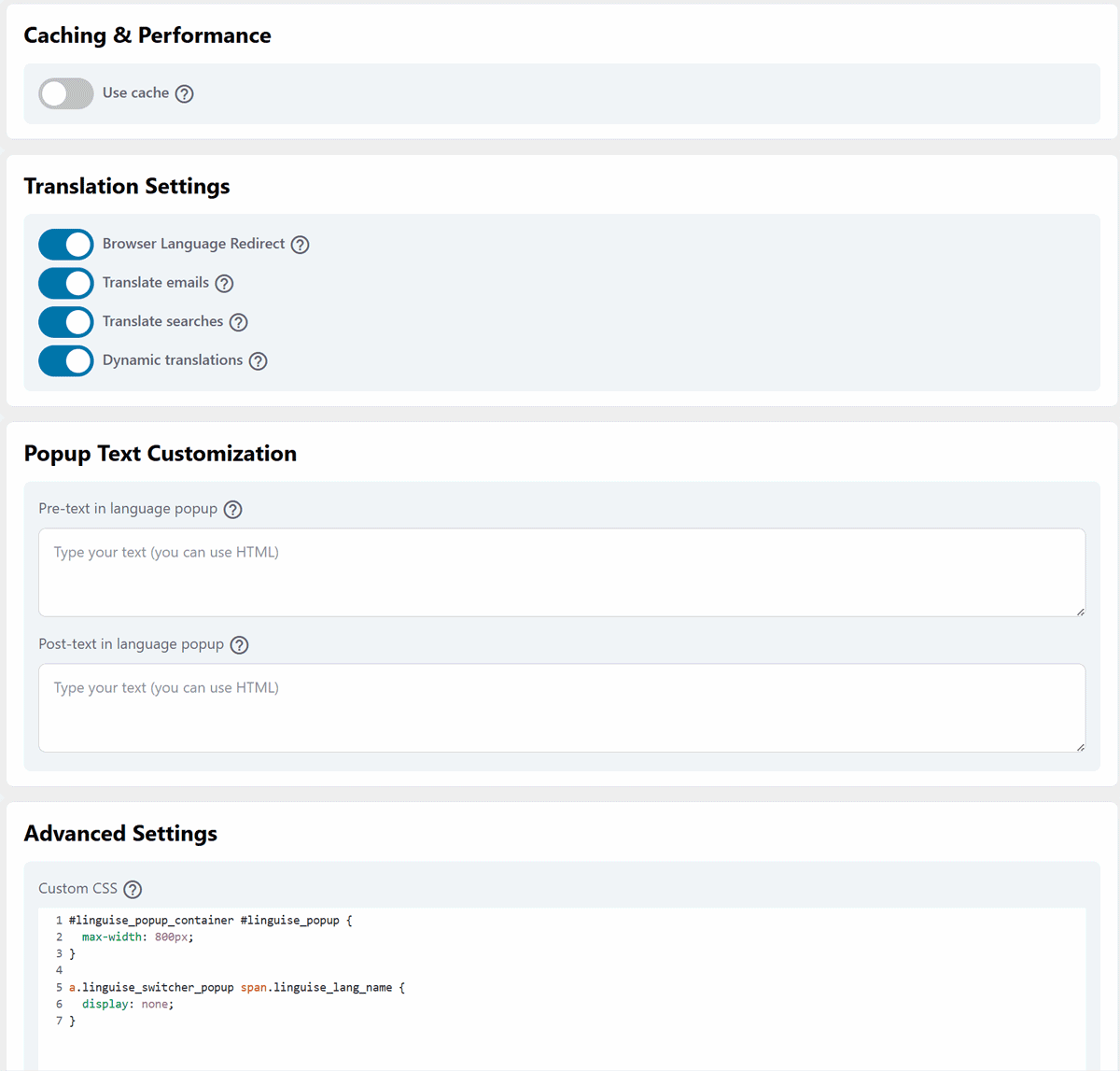Image resolution: width=1120 pixels, height=1071 pixels.
Task: Click the Caching & Performance heading
Action: pyautogui.click(x=147, y=35)
